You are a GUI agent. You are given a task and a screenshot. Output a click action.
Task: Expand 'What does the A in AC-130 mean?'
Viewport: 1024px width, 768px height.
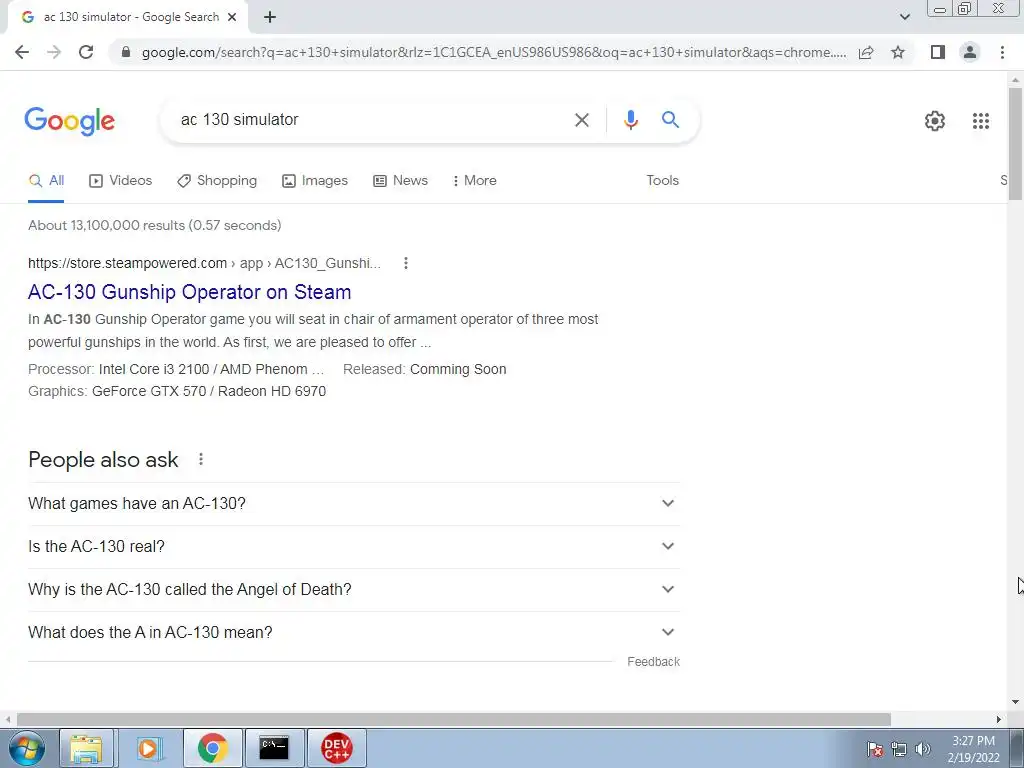click(354, 633)
